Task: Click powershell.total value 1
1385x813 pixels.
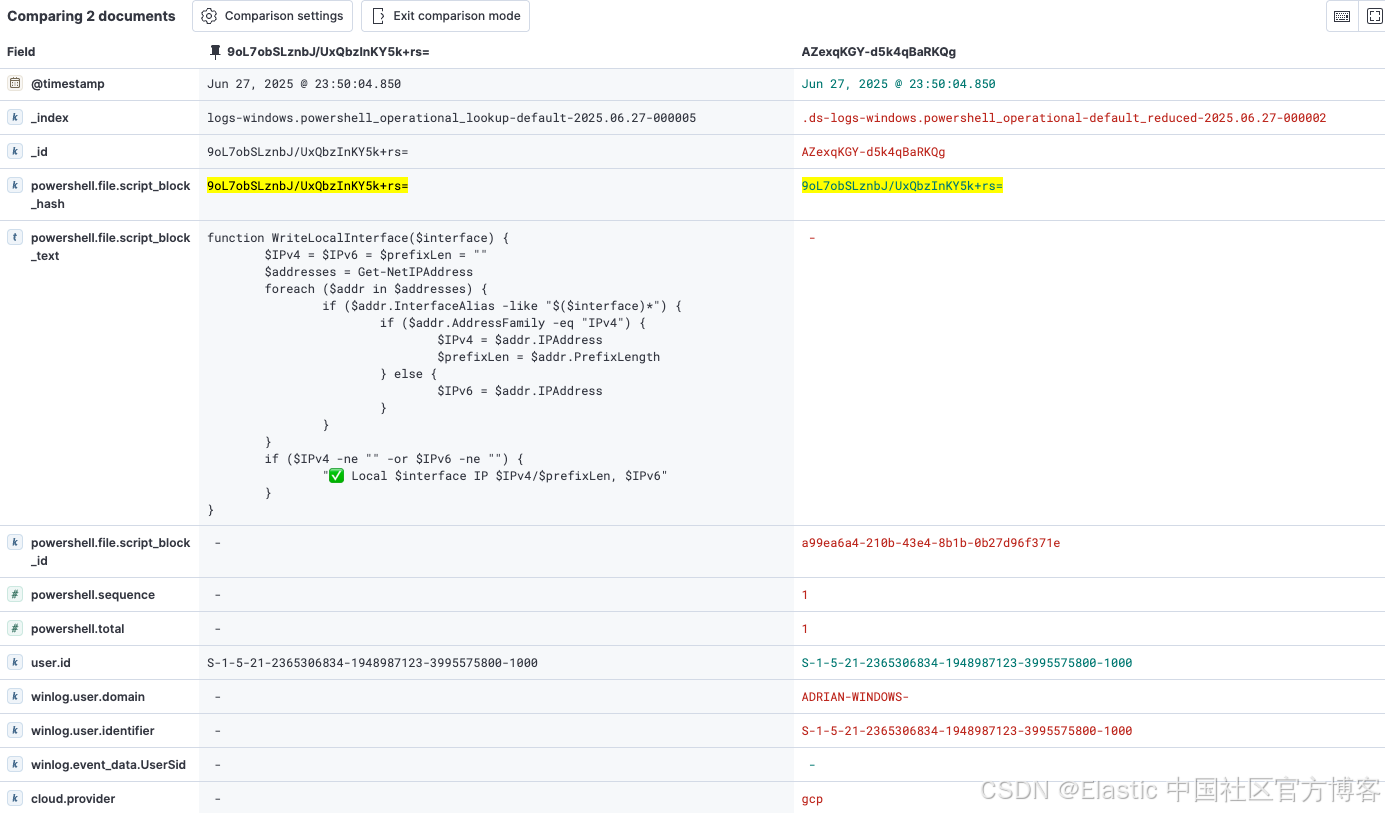Action: click(x=805, y=629)
